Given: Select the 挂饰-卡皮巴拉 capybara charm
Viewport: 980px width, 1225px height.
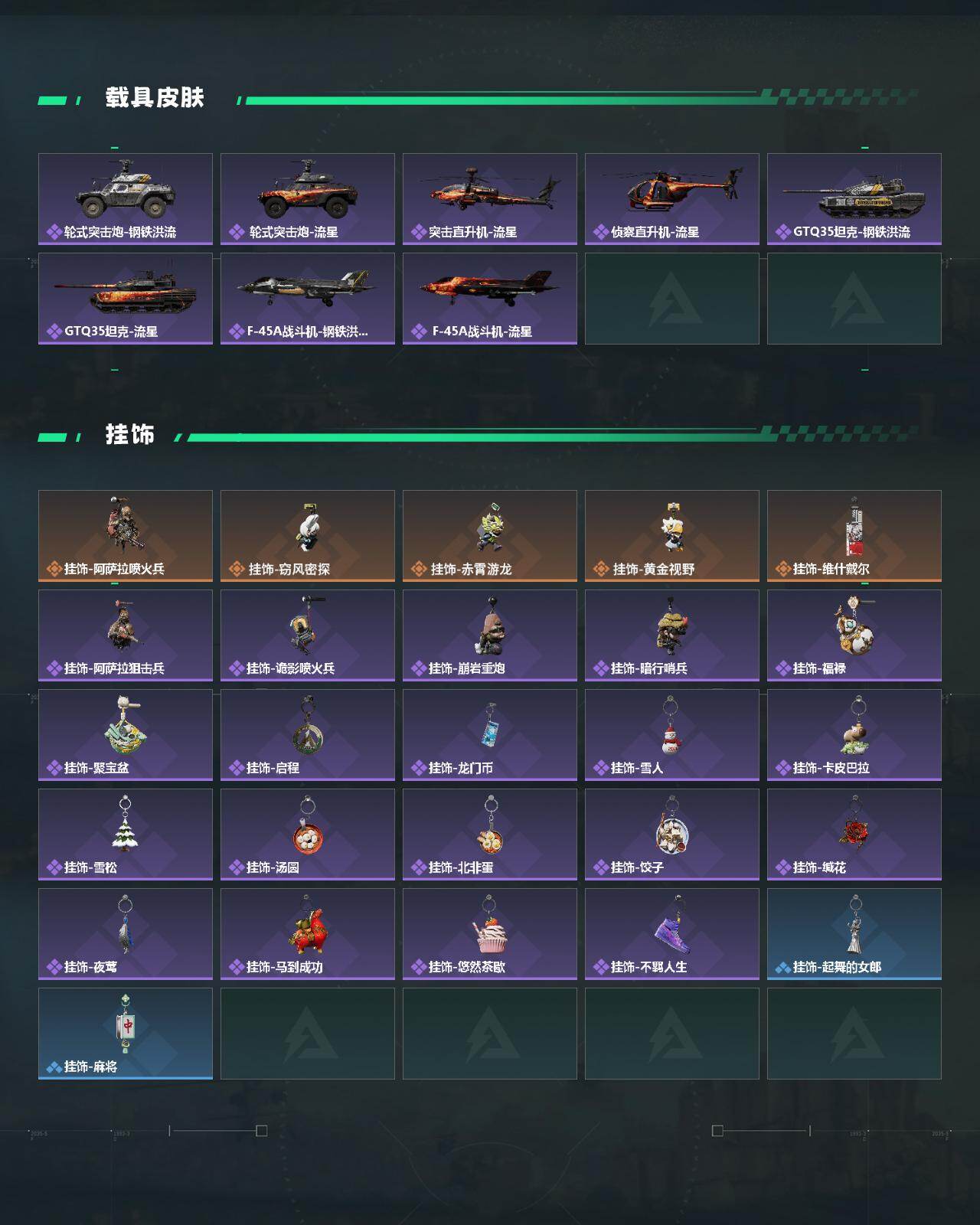Looking at the screenshot, I should pyautogui.click(x=854, y=735).
